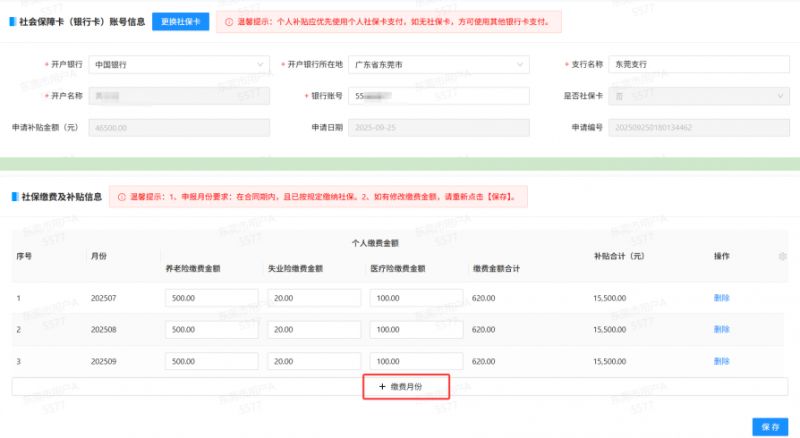Delete the row for month 202509
Viewport: 800px width, 438px height.
click(721, 360)
